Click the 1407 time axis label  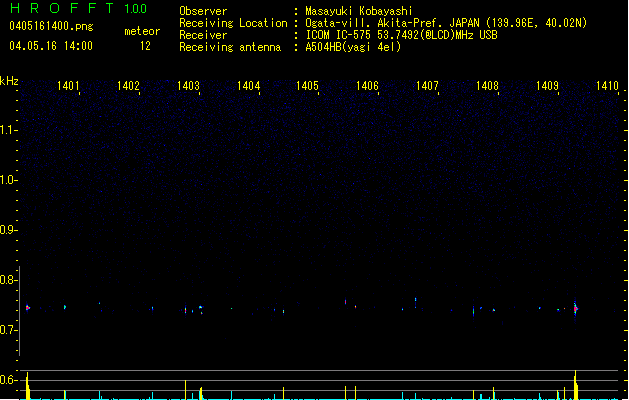tap(427, 86)
